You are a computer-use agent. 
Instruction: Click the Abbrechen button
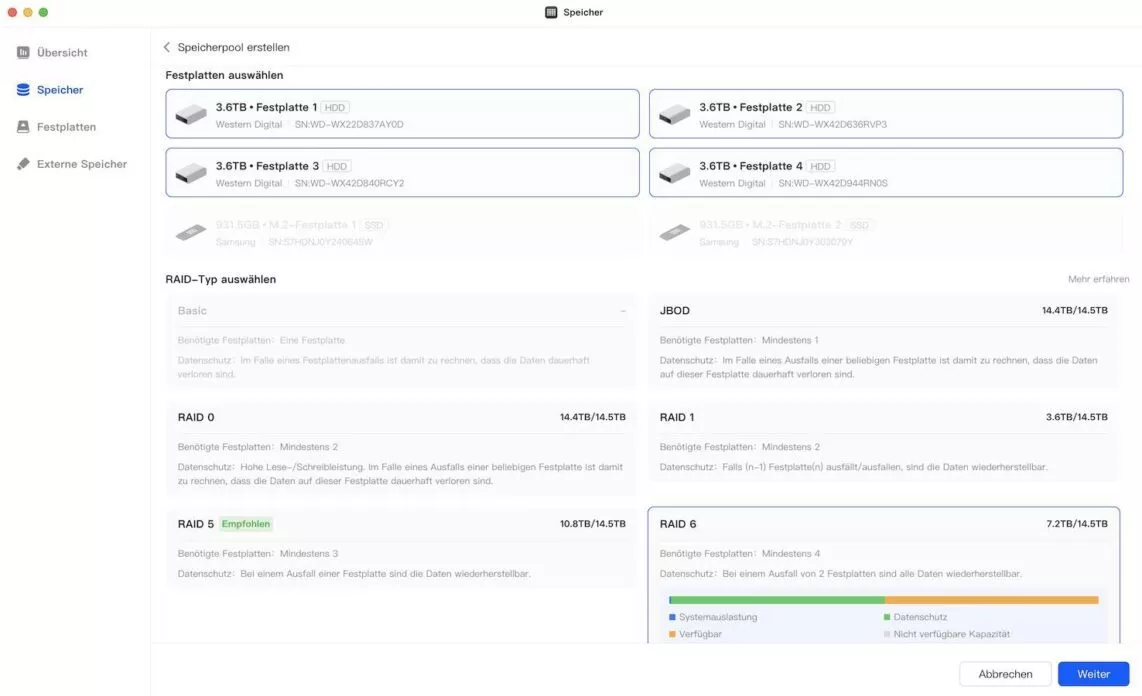1005,674
